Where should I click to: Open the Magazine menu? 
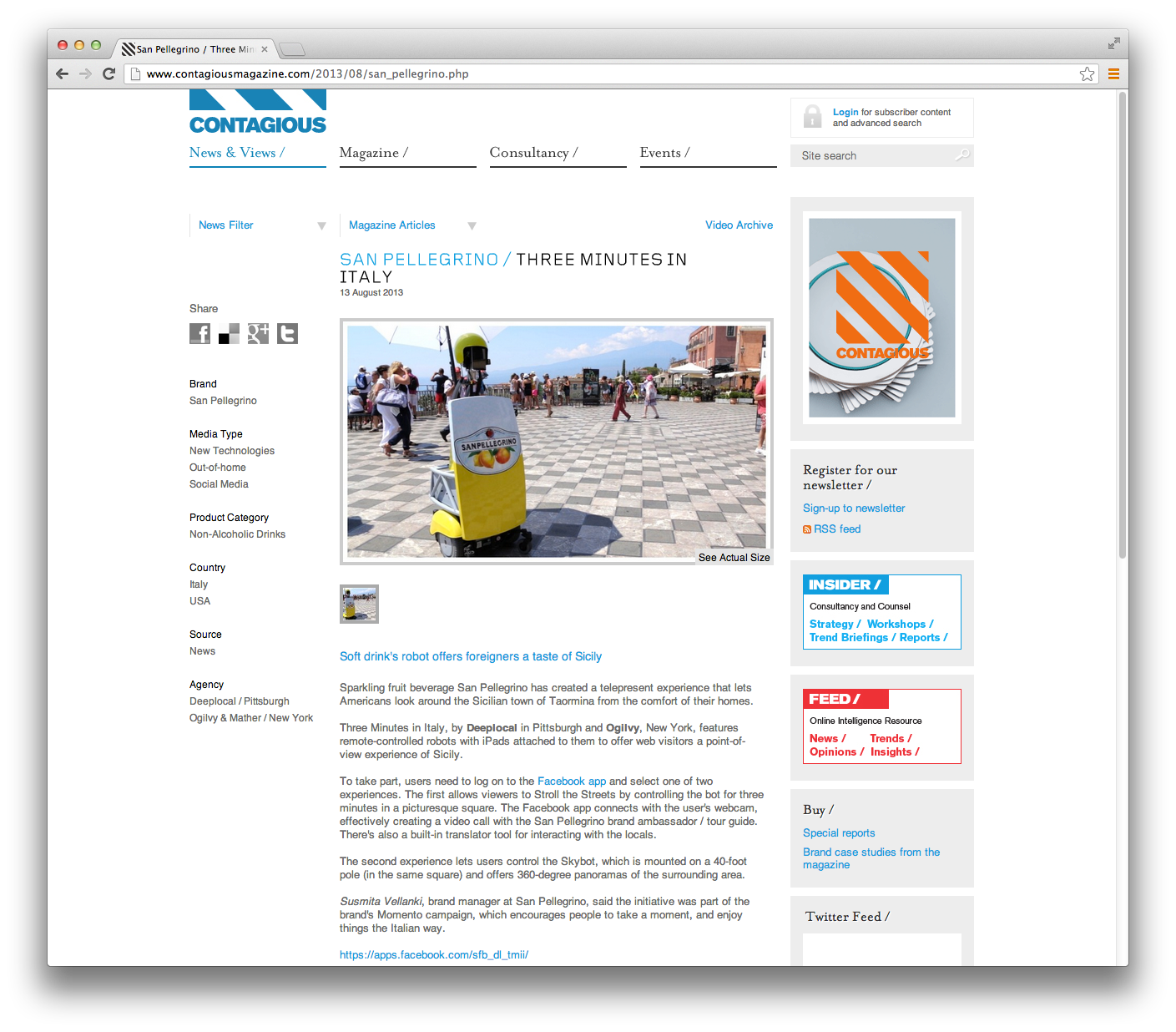pyautogui.click(x=374, y=153)
